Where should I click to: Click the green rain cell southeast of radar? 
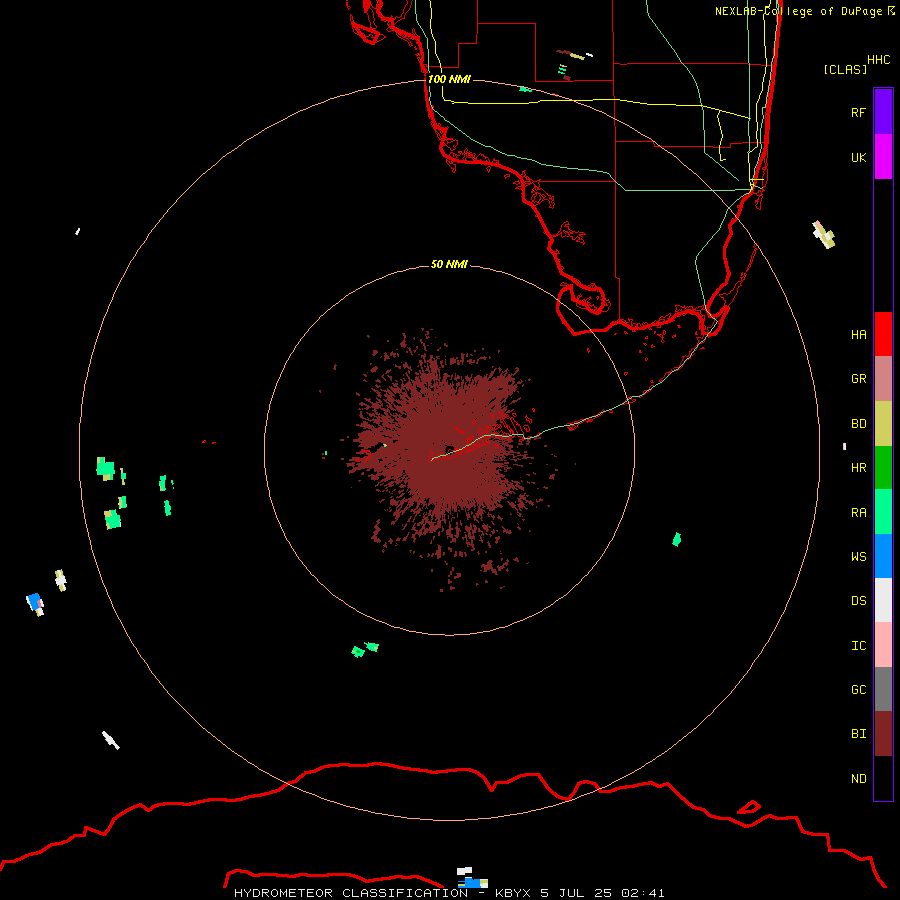pos(677,540)
